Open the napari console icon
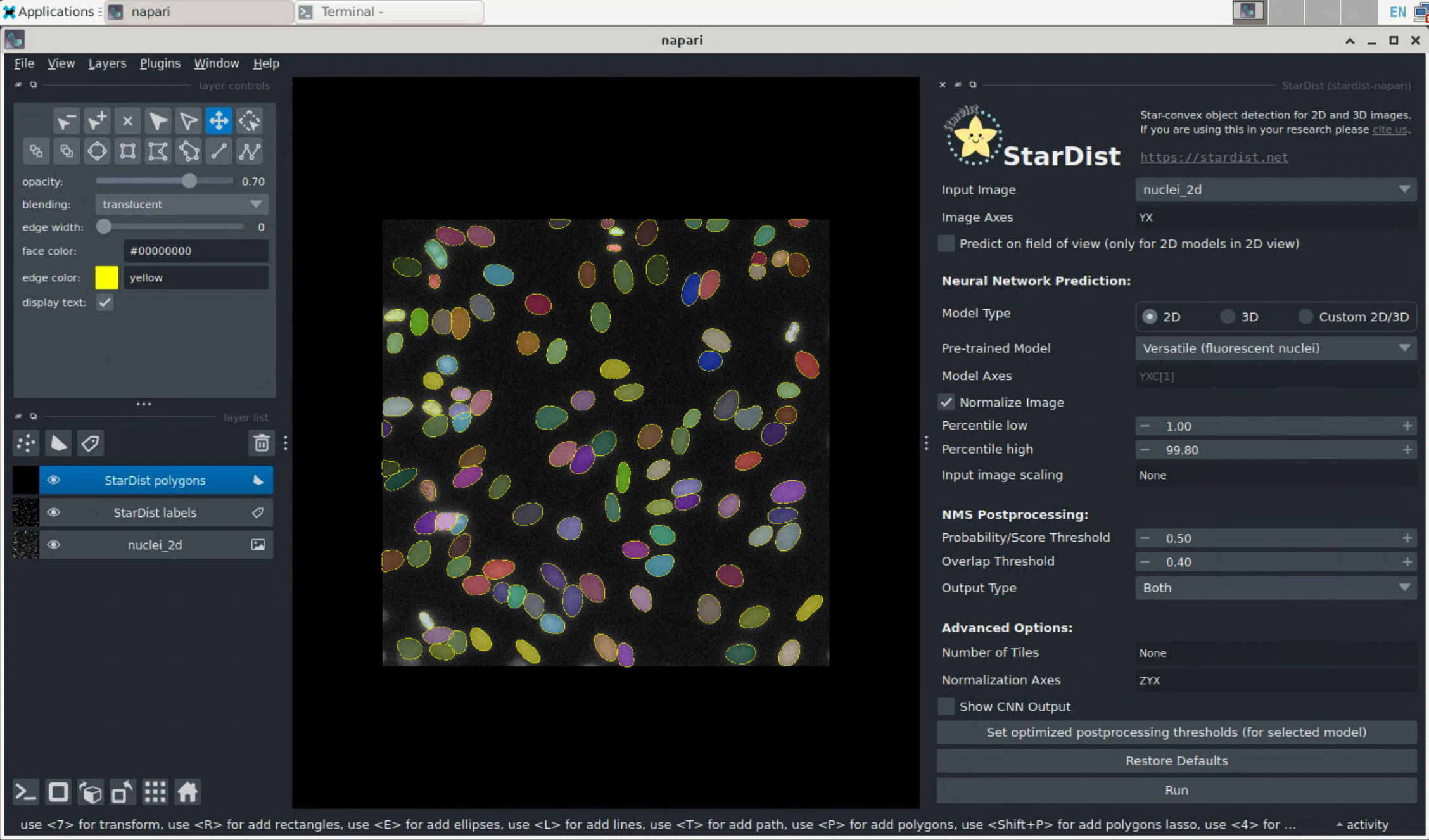 [x=25, y=792]
